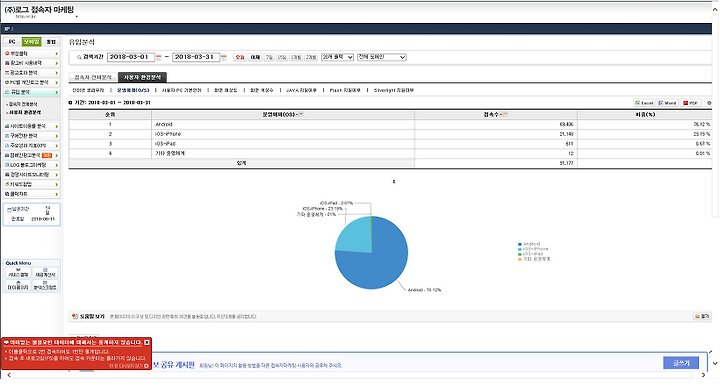This screenshot has height=386, width=720.
Task: Expand 주요성과 지표 sidebar chevron
Action: pos(56,145)
